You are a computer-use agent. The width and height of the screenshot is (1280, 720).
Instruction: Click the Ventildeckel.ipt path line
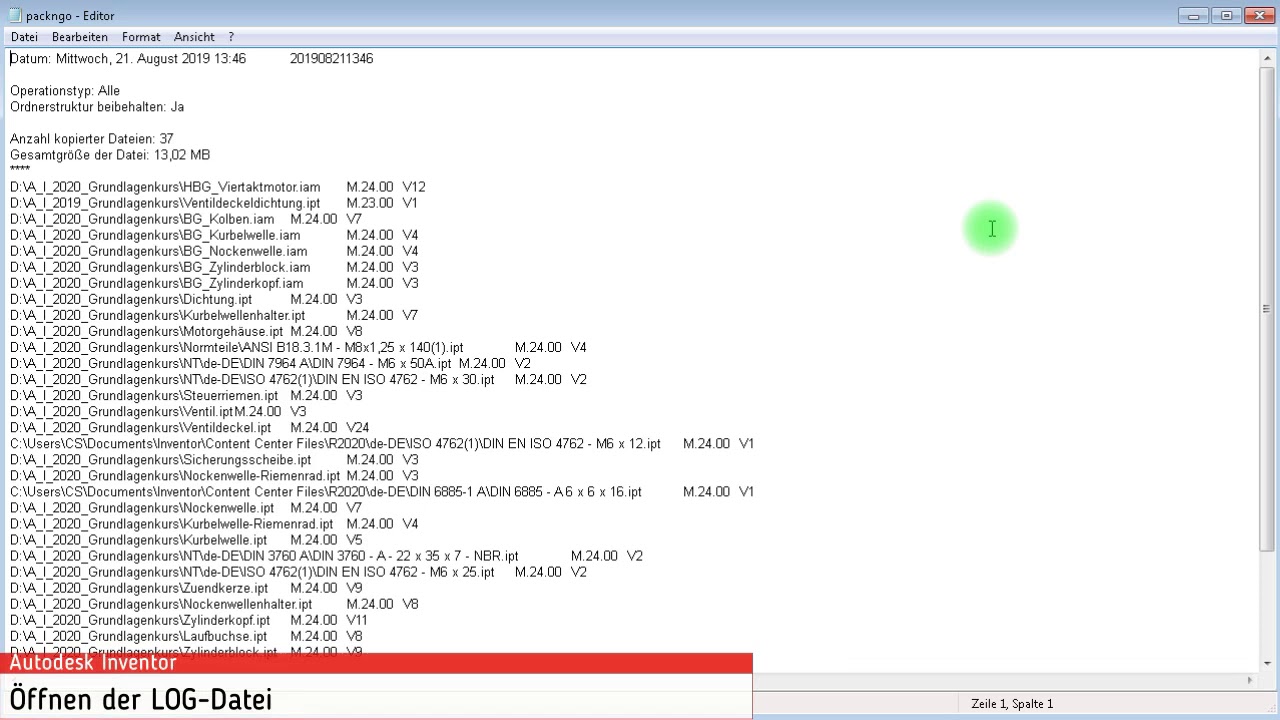[x=190, y=427]
